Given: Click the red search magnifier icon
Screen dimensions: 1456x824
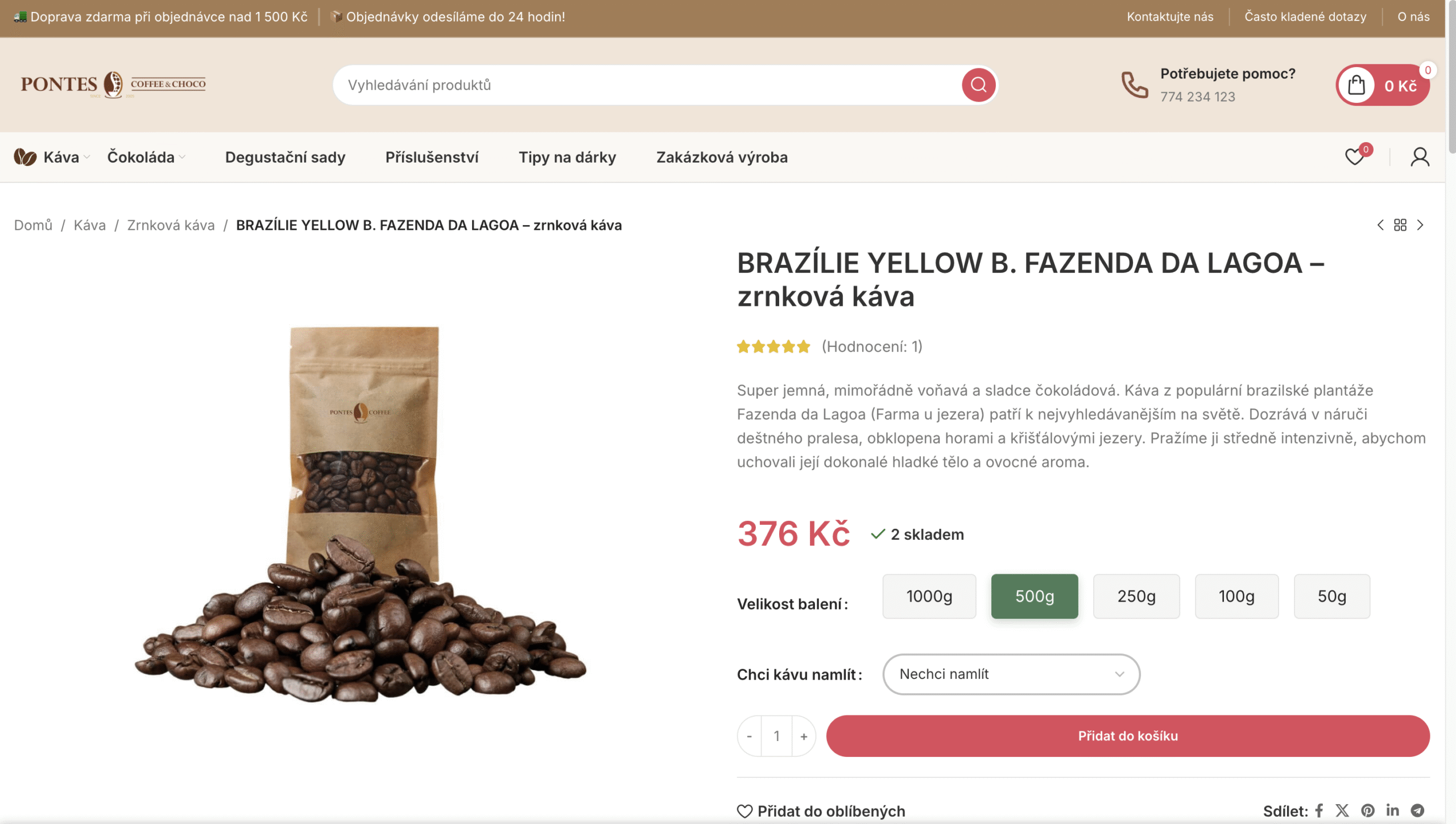Looking at the screenshot, I should 978,85.
